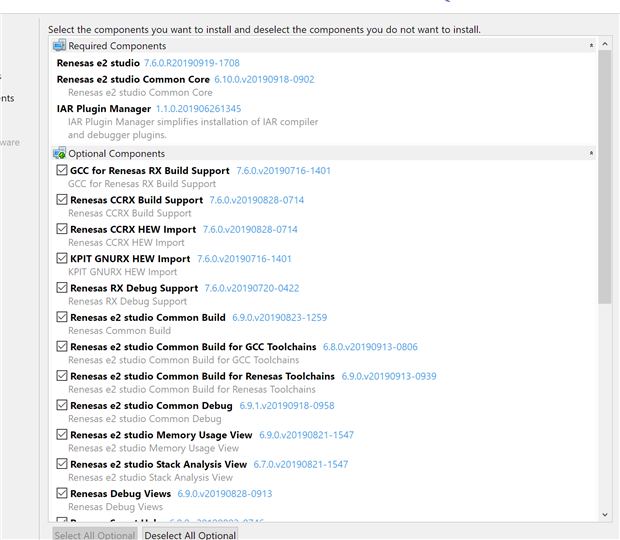
Task: Click IAR Plugin Manager description text
Action: point(193,128)
